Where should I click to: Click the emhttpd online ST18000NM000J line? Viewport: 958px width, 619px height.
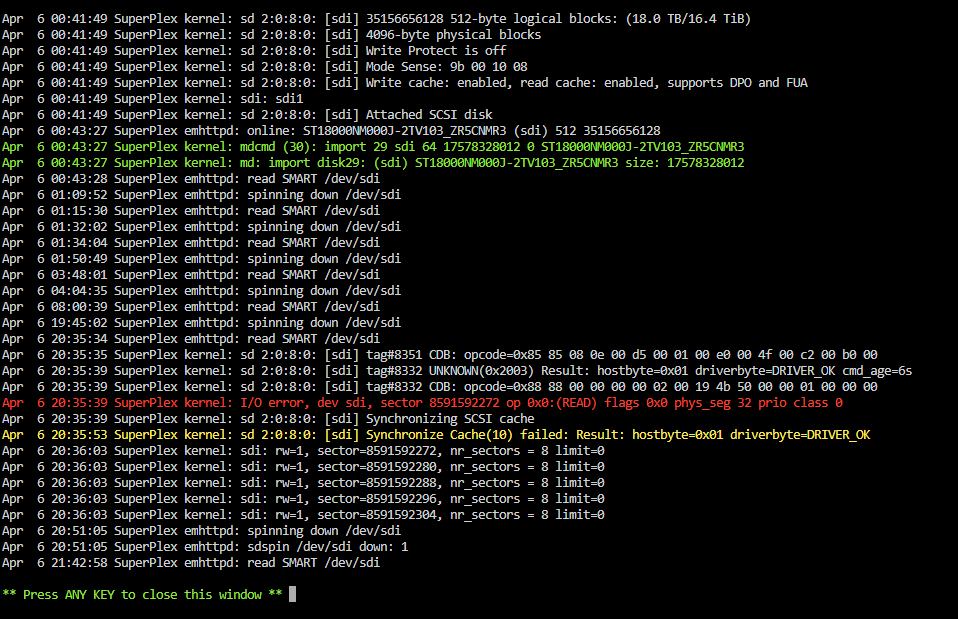point(331,131)
